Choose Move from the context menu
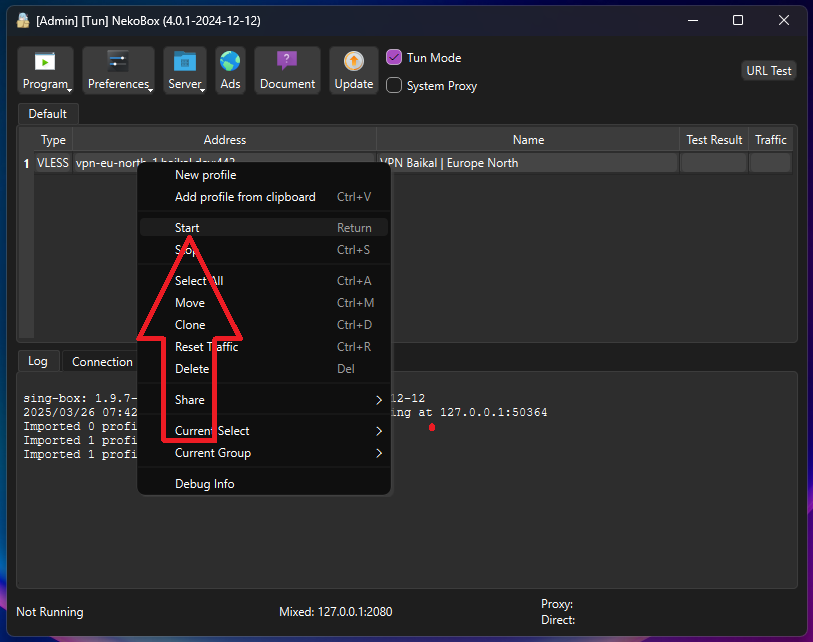The image size is (813, 642). click(x=264, y=303)
